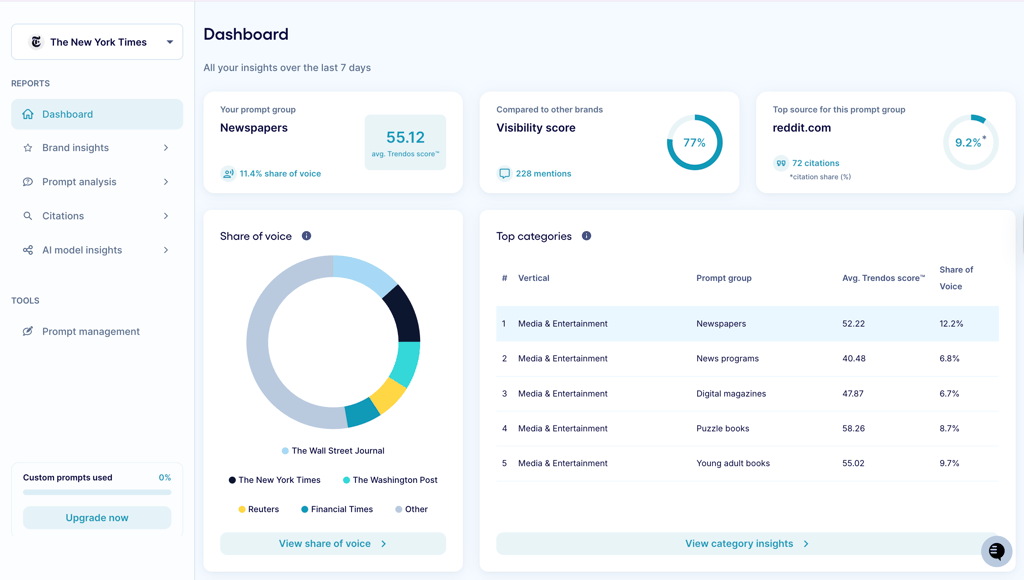Image resolution: width=1024 pixels, height=580 pixels.
Task: Click the 58.26 score value
Action: pos(853,428)
